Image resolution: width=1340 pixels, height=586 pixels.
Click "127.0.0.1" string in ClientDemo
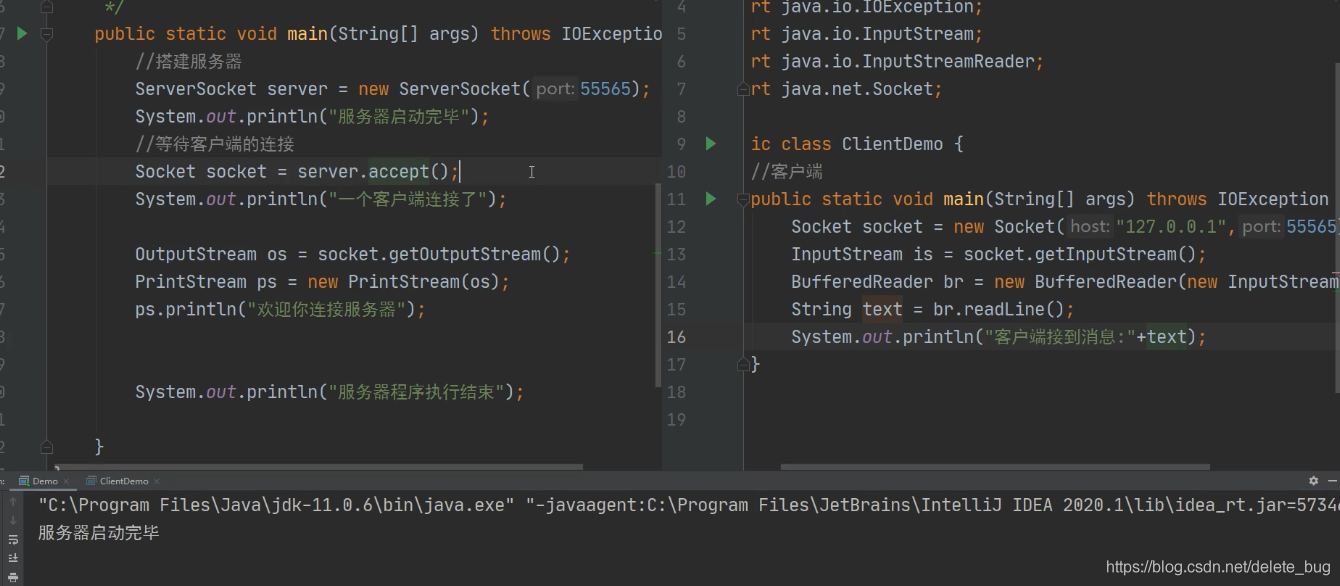[x=1170, y=227]
